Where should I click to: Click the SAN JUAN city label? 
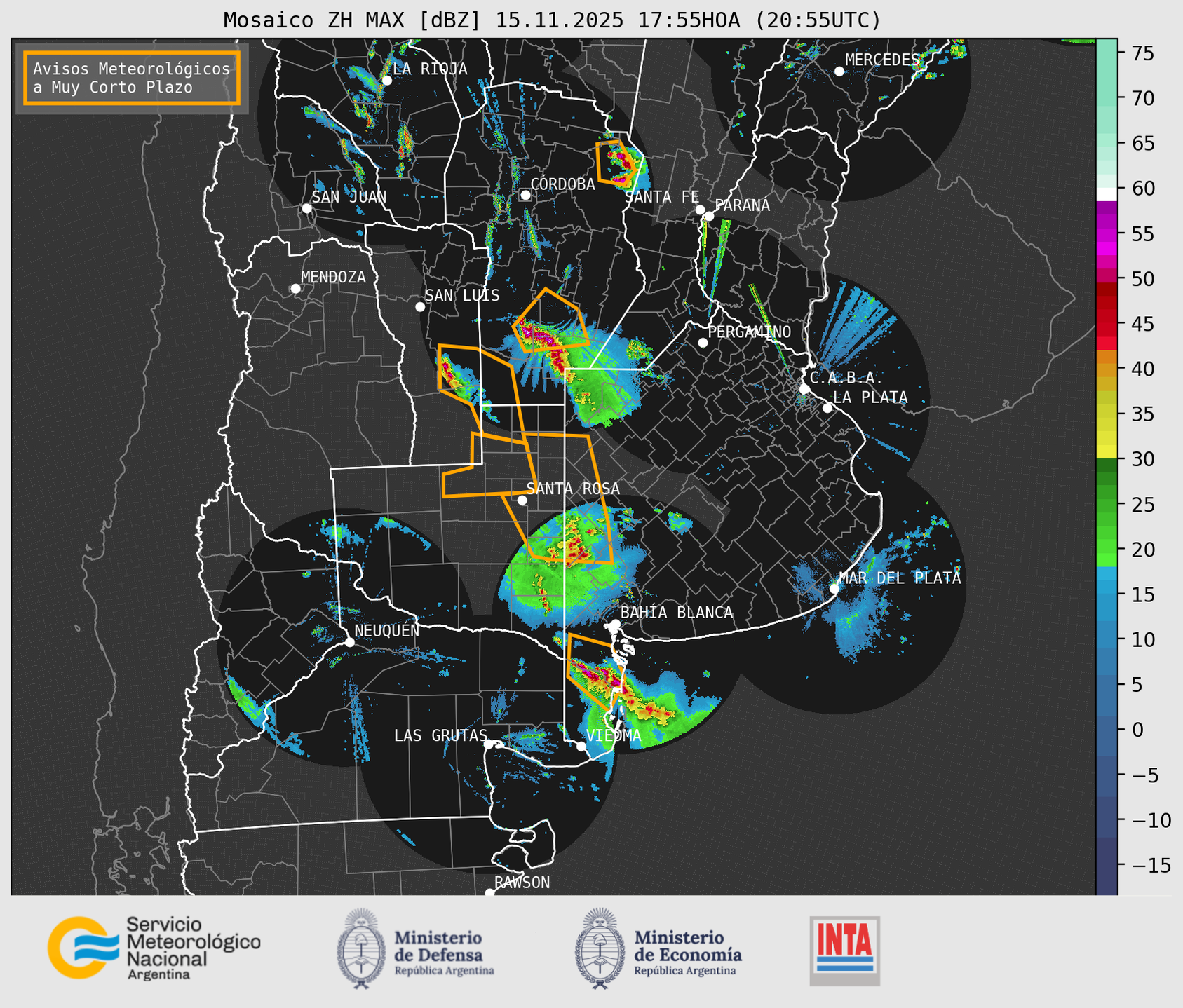[x=349, y=197]
